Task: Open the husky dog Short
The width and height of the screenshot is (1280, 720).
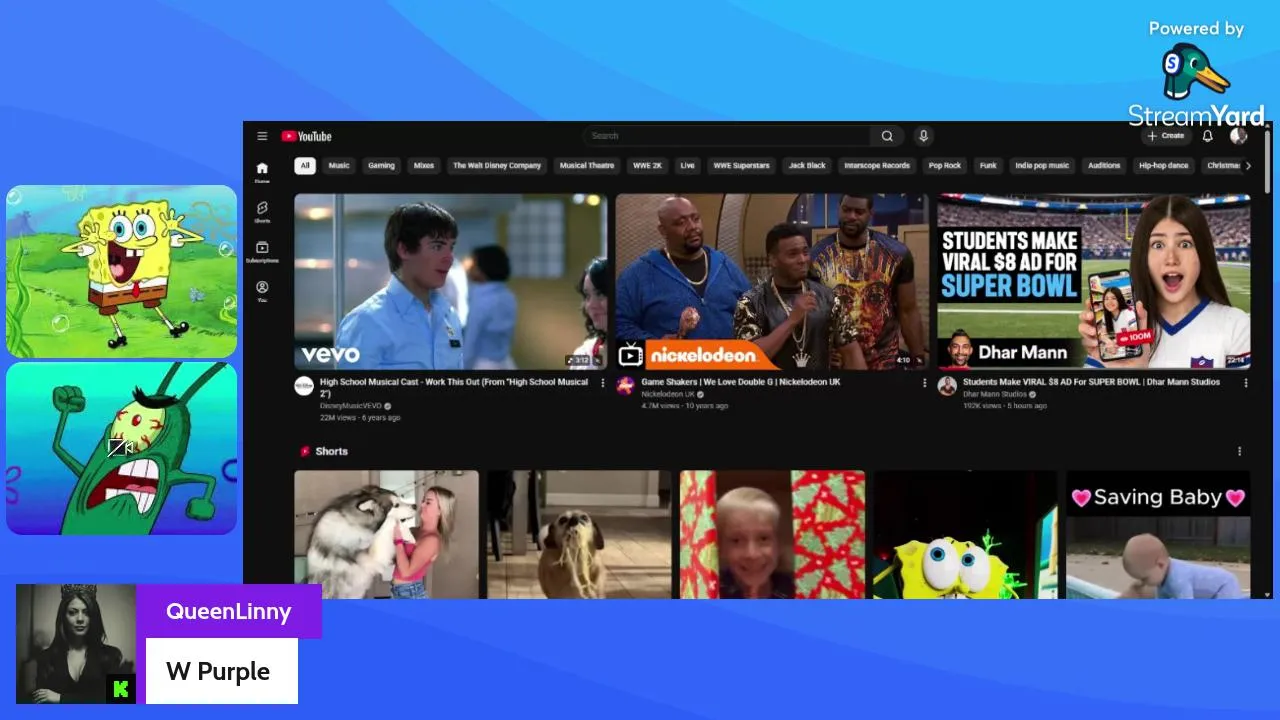Action: pos(386,534)
